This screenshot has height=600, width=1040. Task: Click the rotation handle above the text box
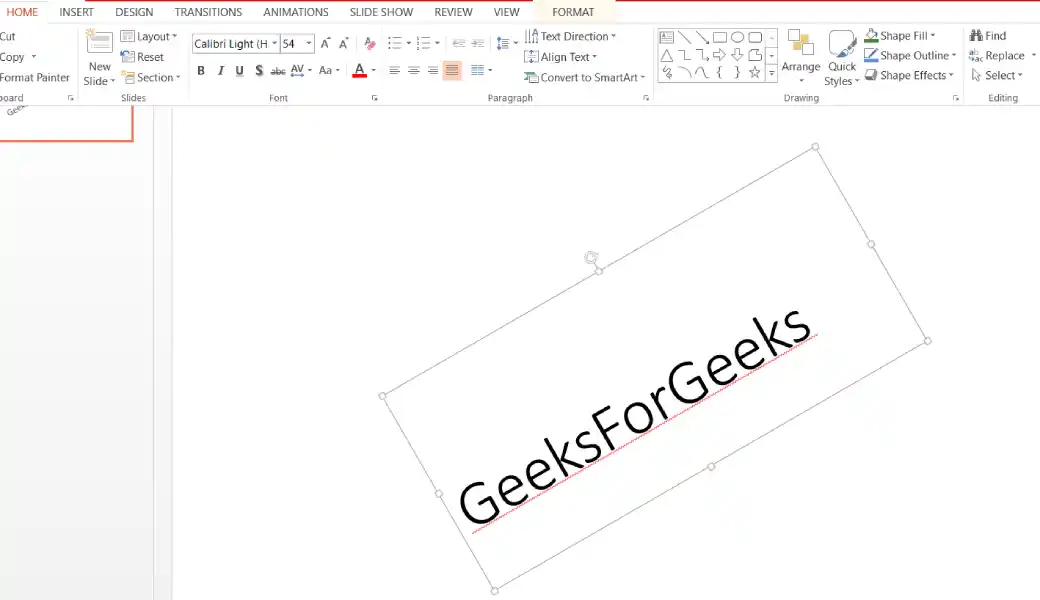coord(591,257)
